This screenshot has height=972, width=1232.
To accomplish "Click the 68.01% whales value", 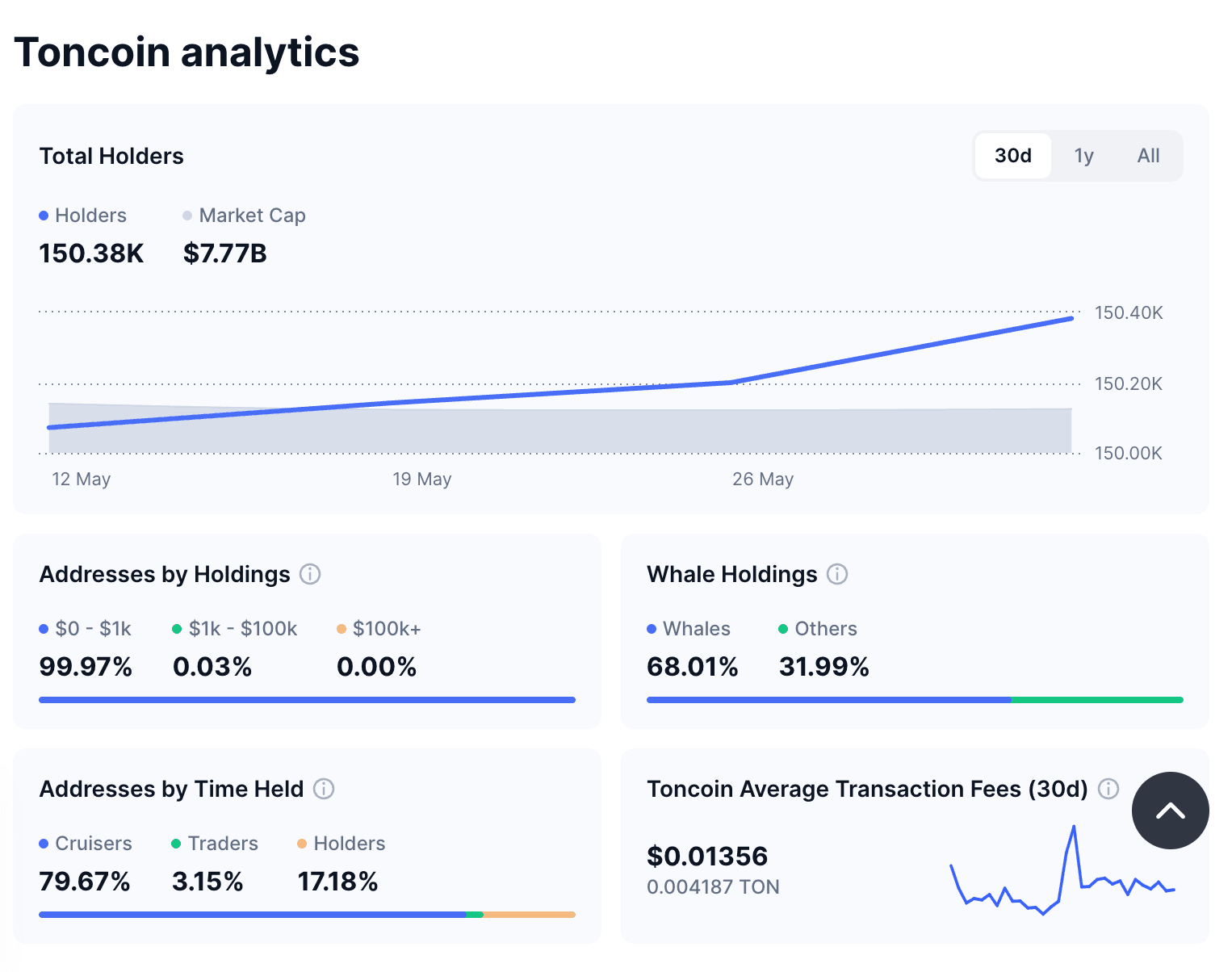I will pyautogui.click(x=693, y=667).
